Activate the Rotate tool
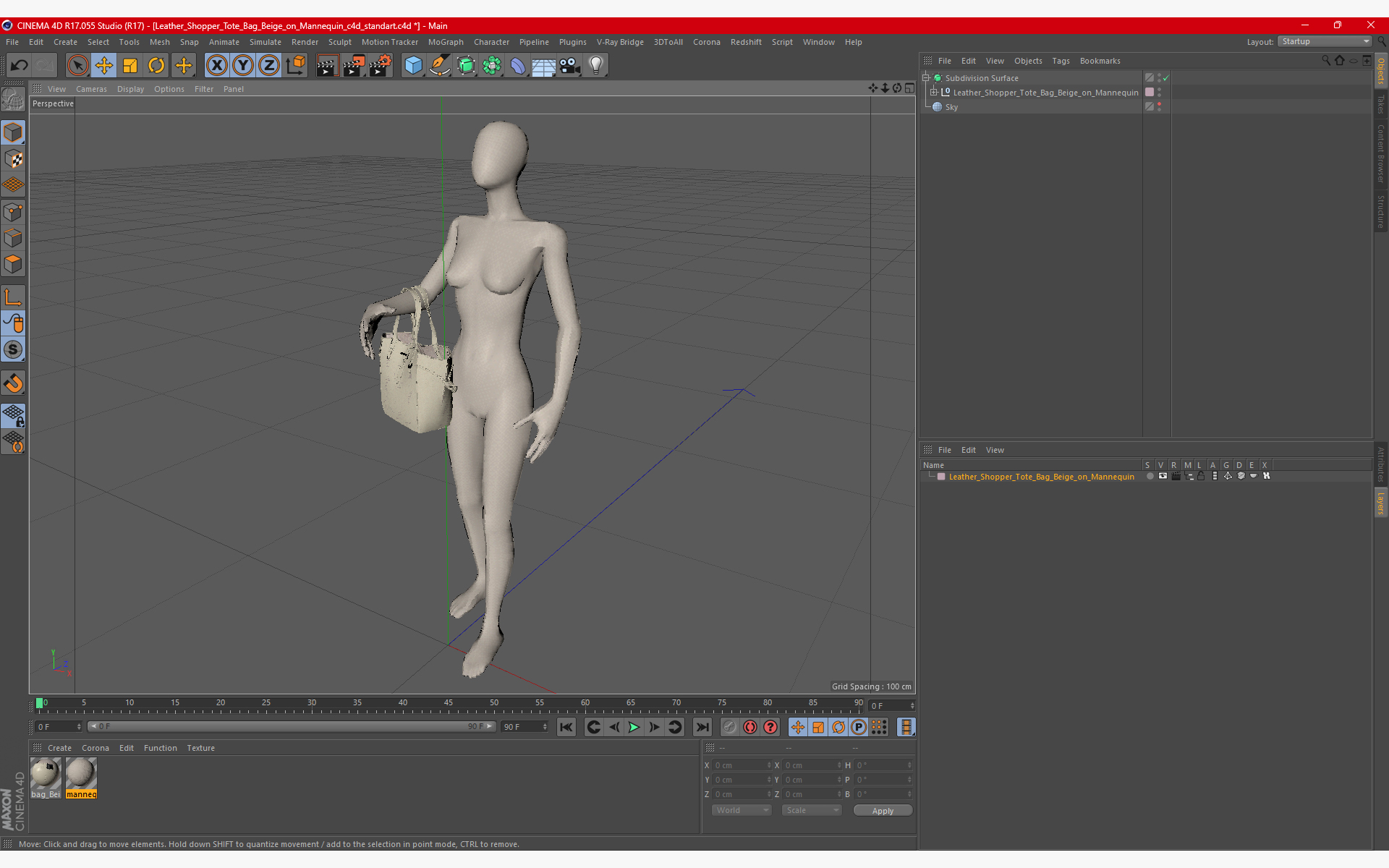The height and width of the screenshot is (868, 1389). 156,66
